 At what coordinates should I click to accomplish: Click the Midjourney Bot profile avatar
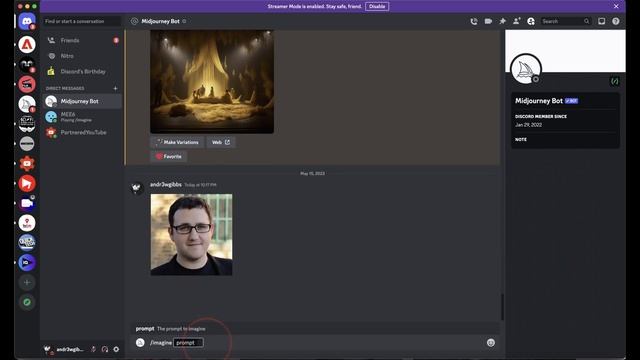point(526,69)
